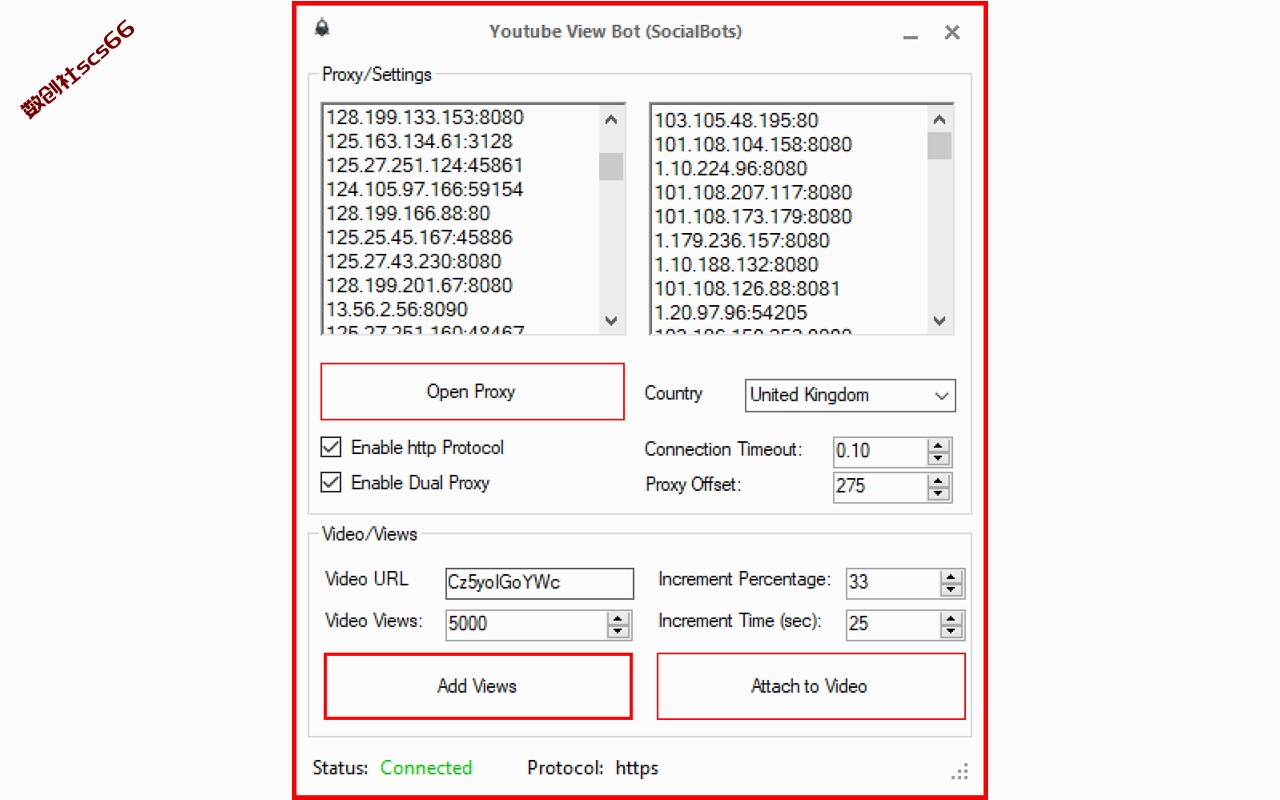Select proxy 125.25.45.167:45886
The height and width of the screenshot is (800, 1280).
click(419, 237)
